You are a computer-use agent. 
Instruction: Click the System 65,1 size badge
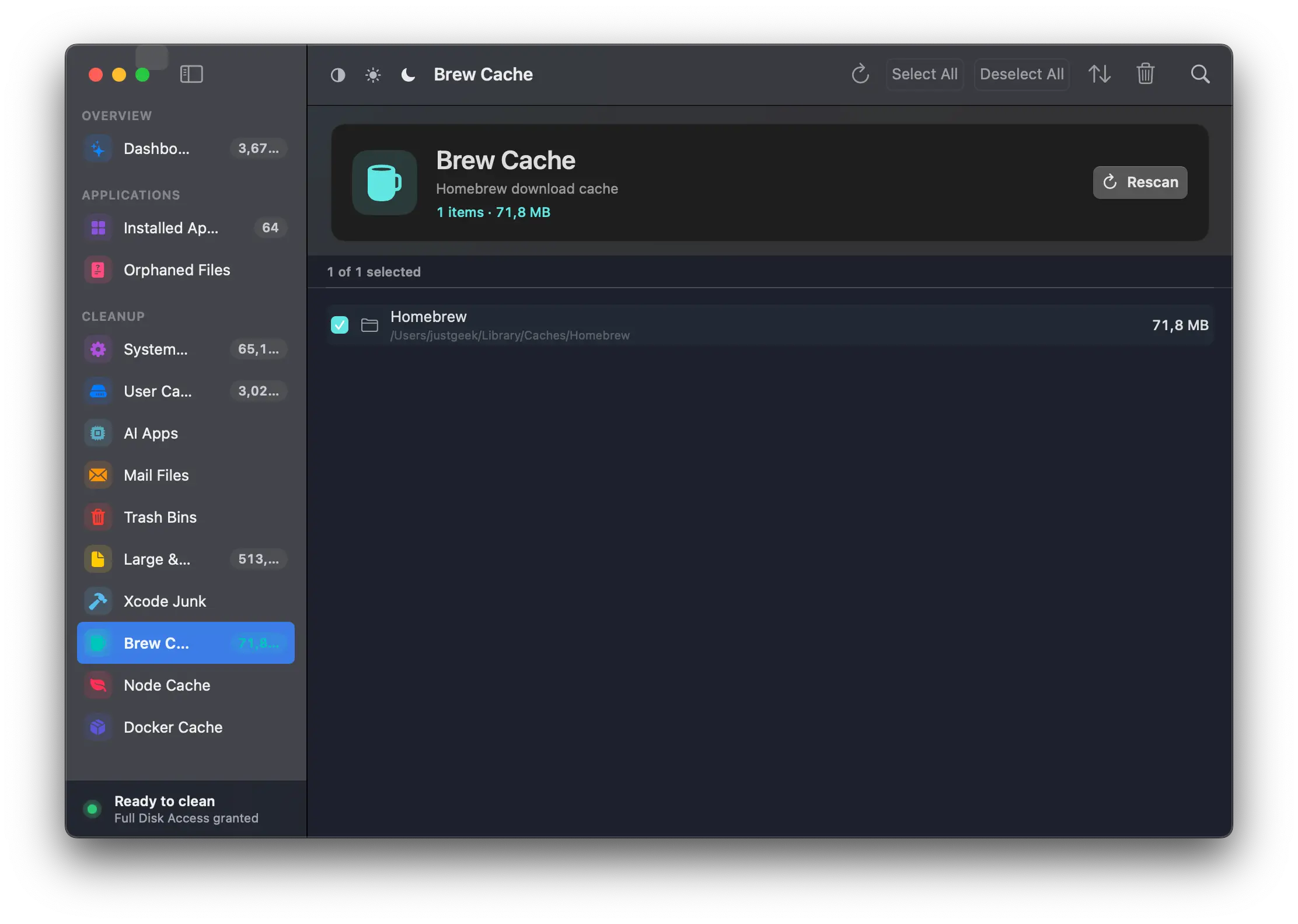(259, 349)
